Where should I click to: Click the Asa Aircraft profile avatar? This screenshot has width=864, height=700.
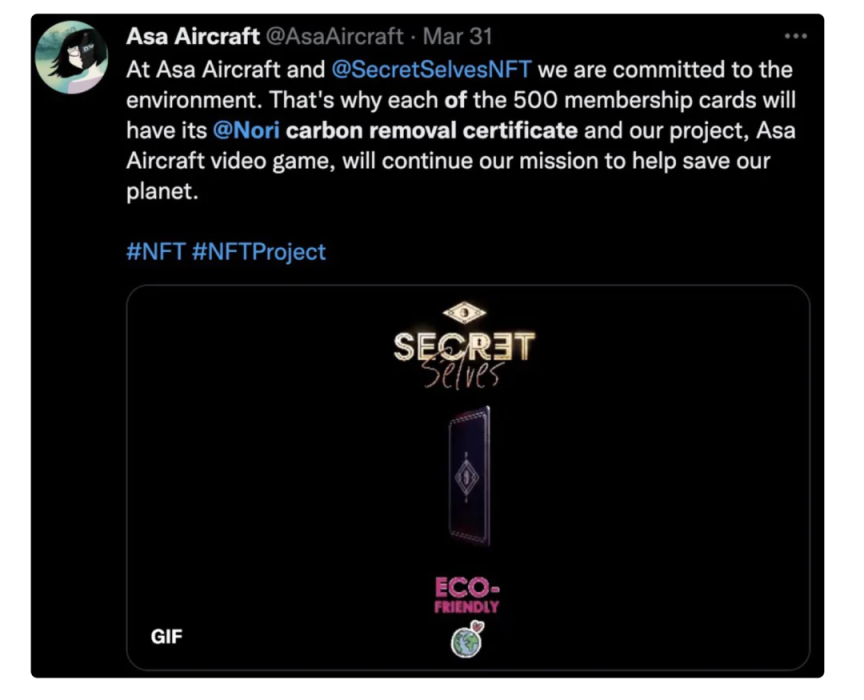click(x=72, y=57)
